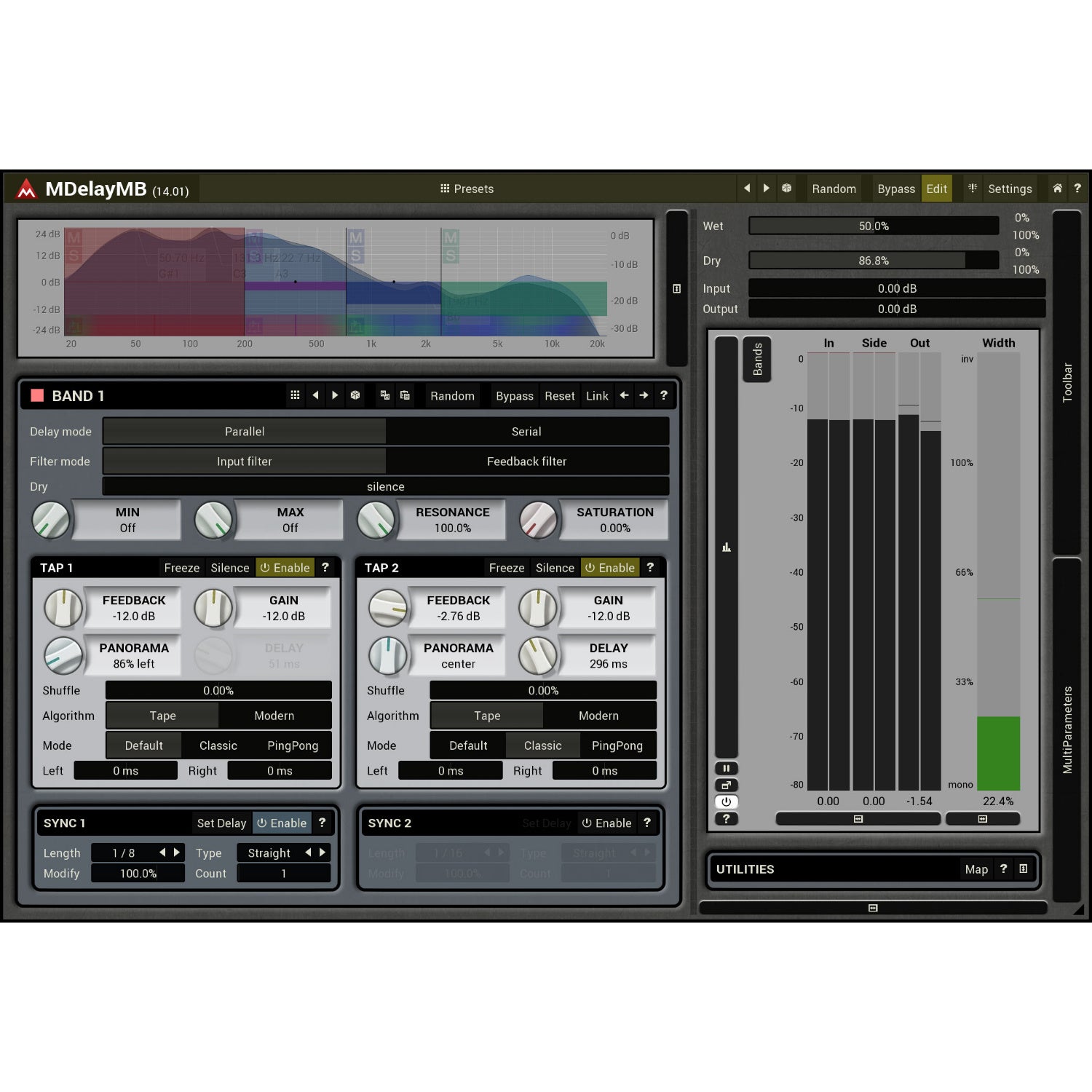Screen dimensions: 1092x1092
Task: Select Parallel delay mode
Action: (245, 432)
